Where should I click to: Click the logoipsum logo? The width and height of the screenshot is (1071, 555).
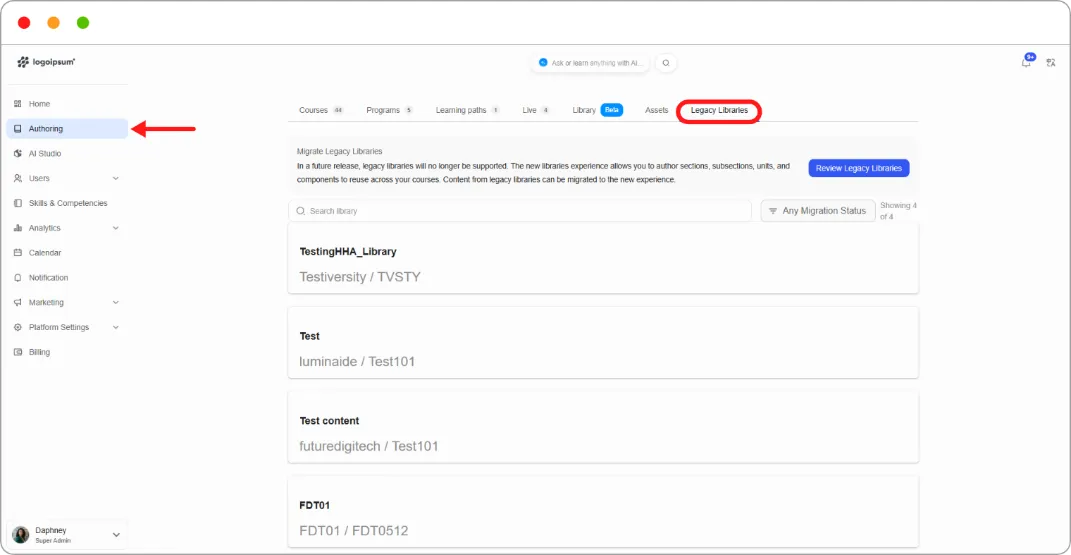(46, 62)
